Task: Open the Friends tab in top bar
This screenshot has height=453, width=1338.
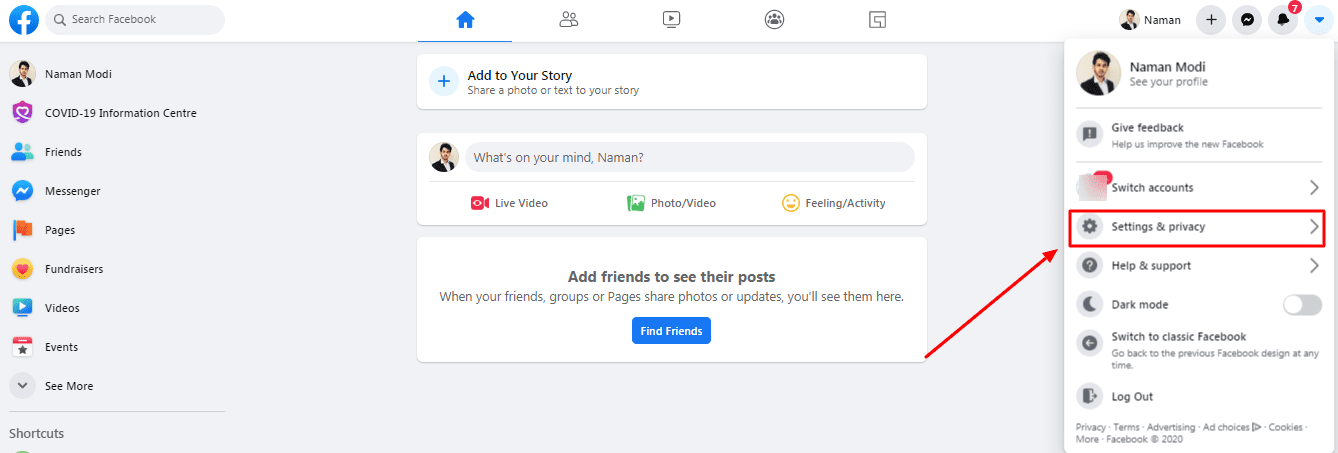Action: coord(569,19)
